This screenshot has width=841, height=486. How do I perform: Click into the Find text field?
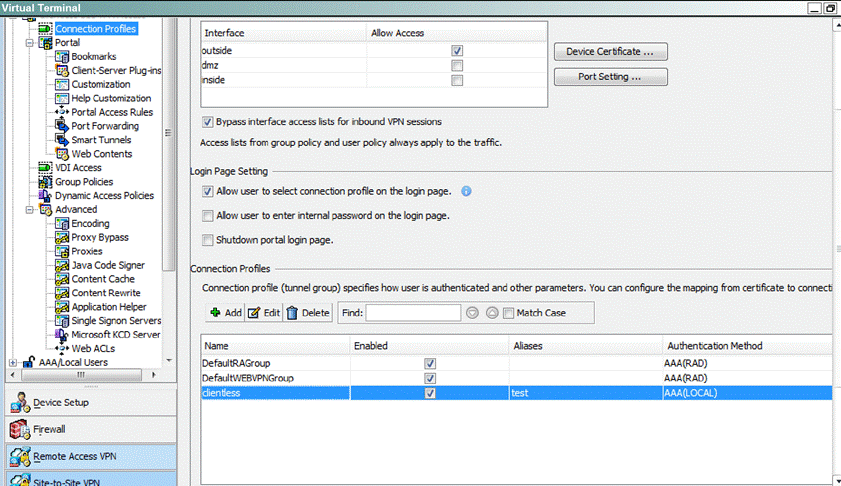coord(398,313)
